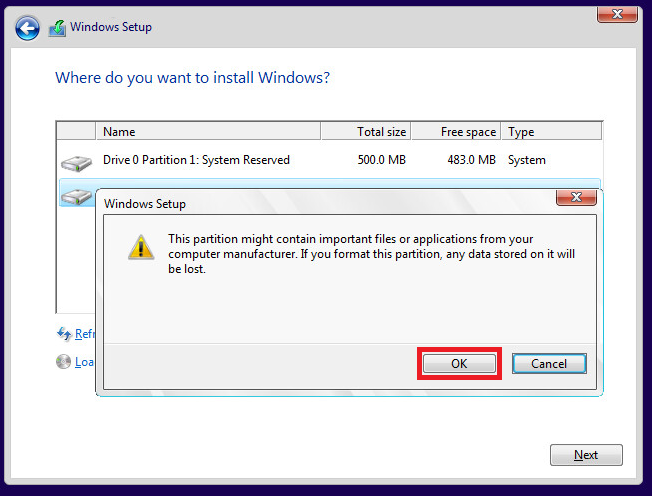Open the Load driver link

[x=84, y=362]
